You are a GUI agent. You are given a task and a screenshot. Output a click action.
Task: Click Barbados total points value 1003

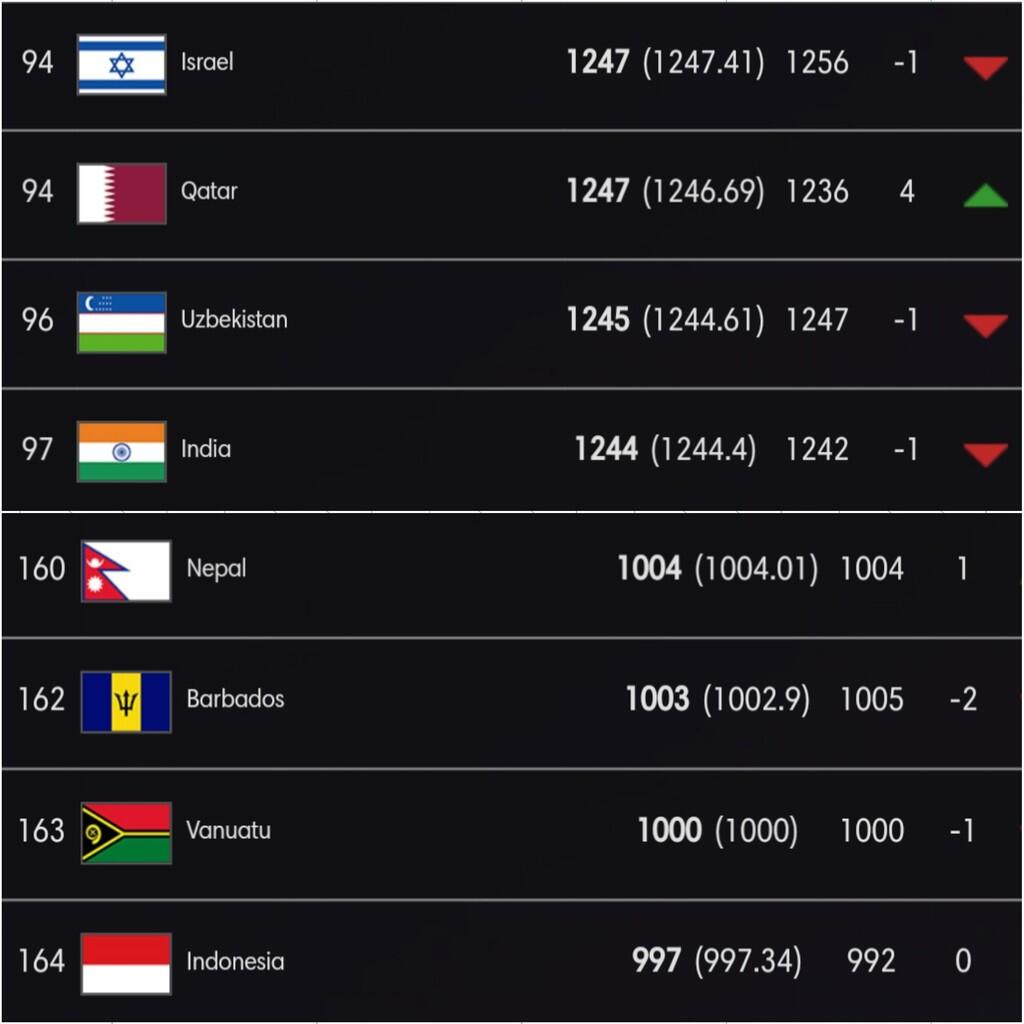pos(657,699)
